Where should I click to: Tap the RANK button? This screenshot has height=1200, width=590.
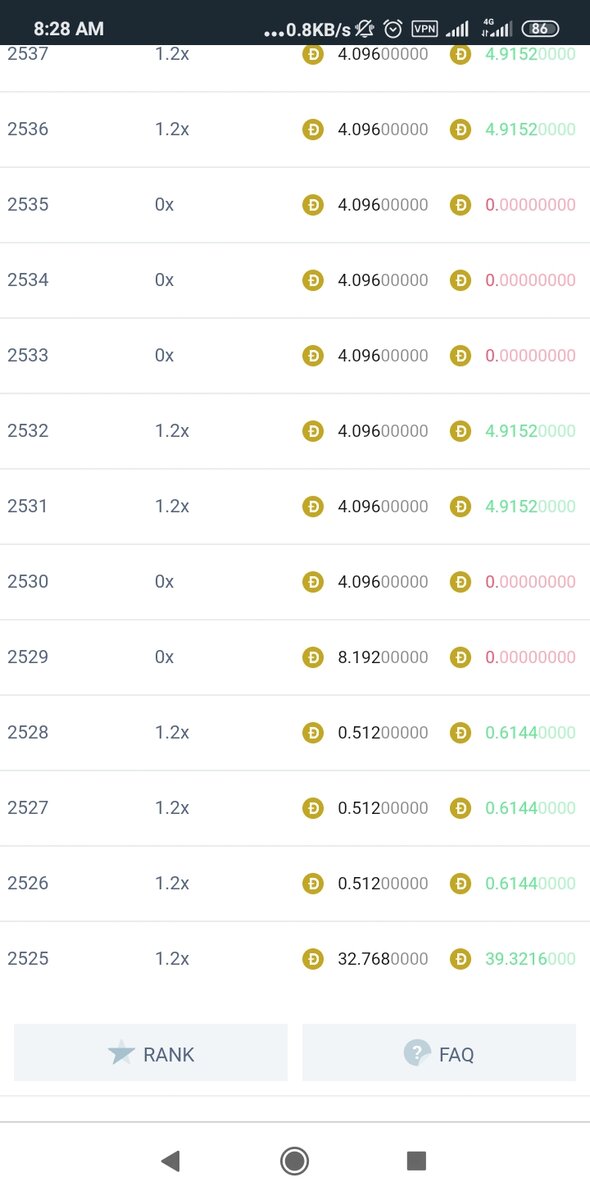point(150,1052)
